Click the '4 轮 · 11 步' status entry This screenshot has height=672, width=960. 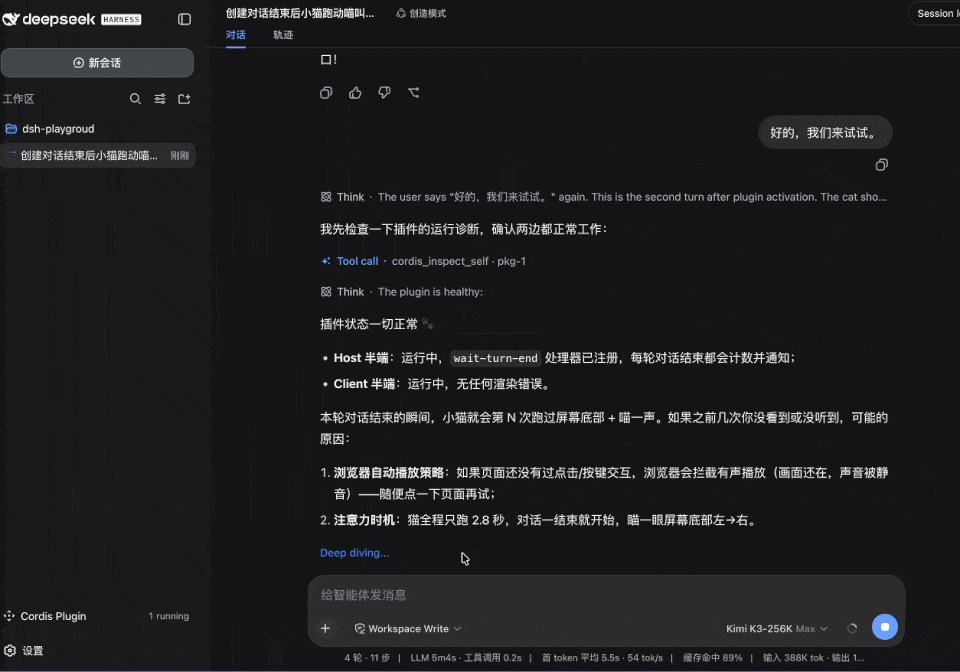tap(367, 658)
